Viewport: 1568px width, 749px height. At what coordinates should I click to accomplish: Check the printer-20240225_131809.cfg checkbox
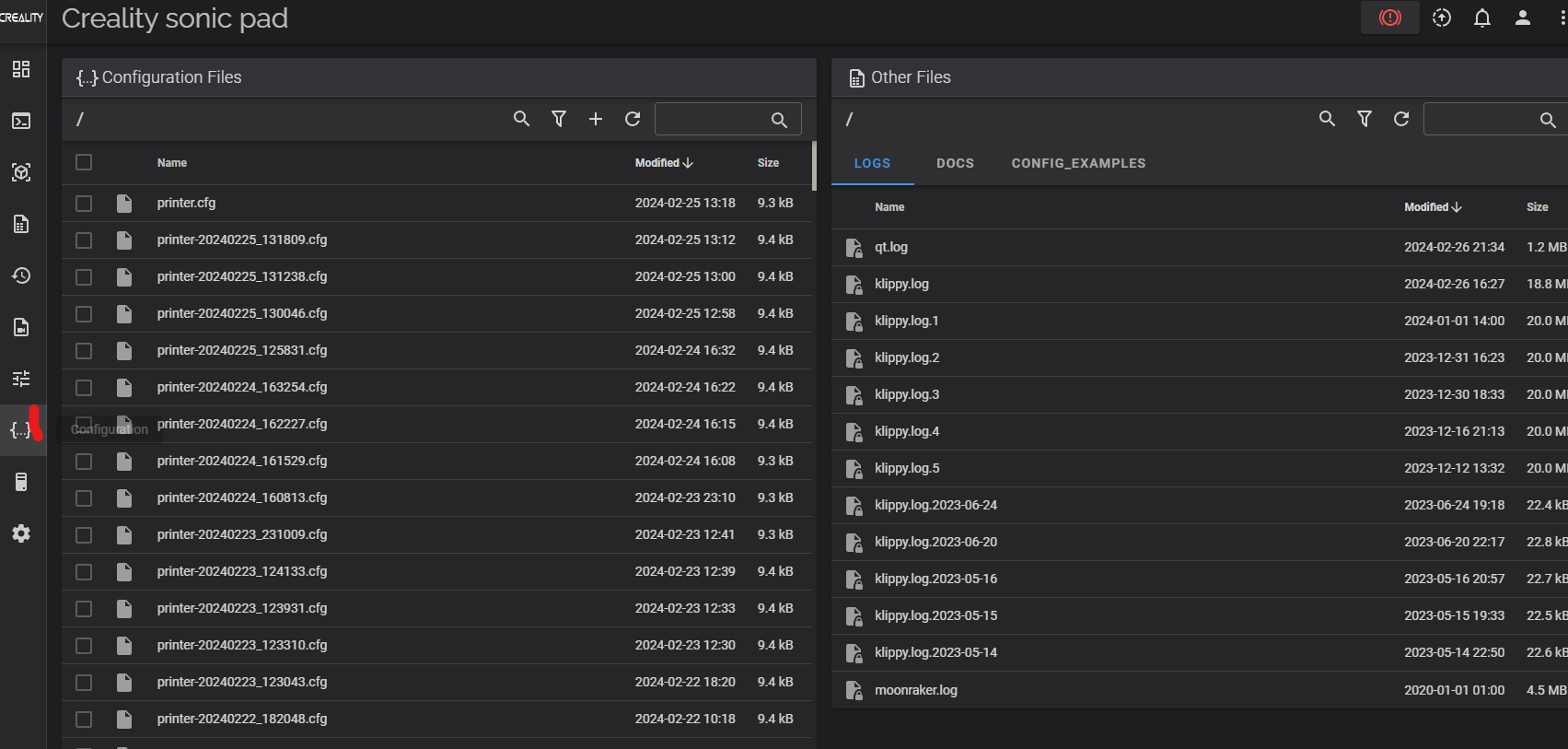tap(84, 240)
